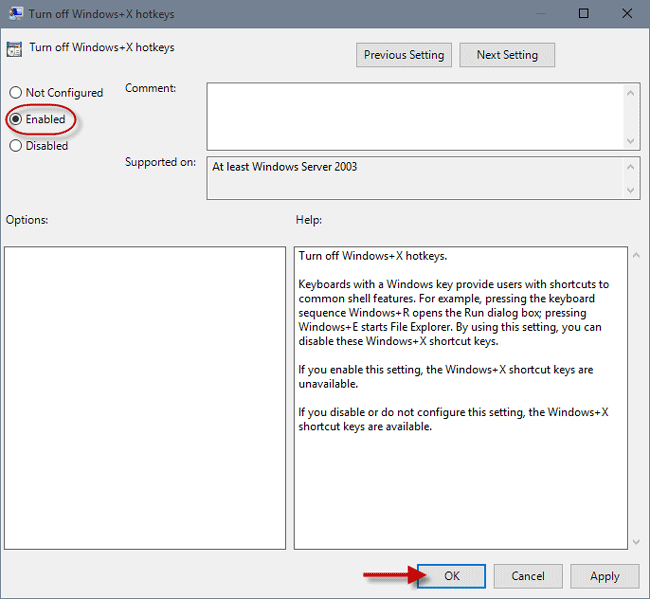Screen dimensions: 650x599
Task: Click the policy setting icon beside the heading
Action: click(14, 49)
